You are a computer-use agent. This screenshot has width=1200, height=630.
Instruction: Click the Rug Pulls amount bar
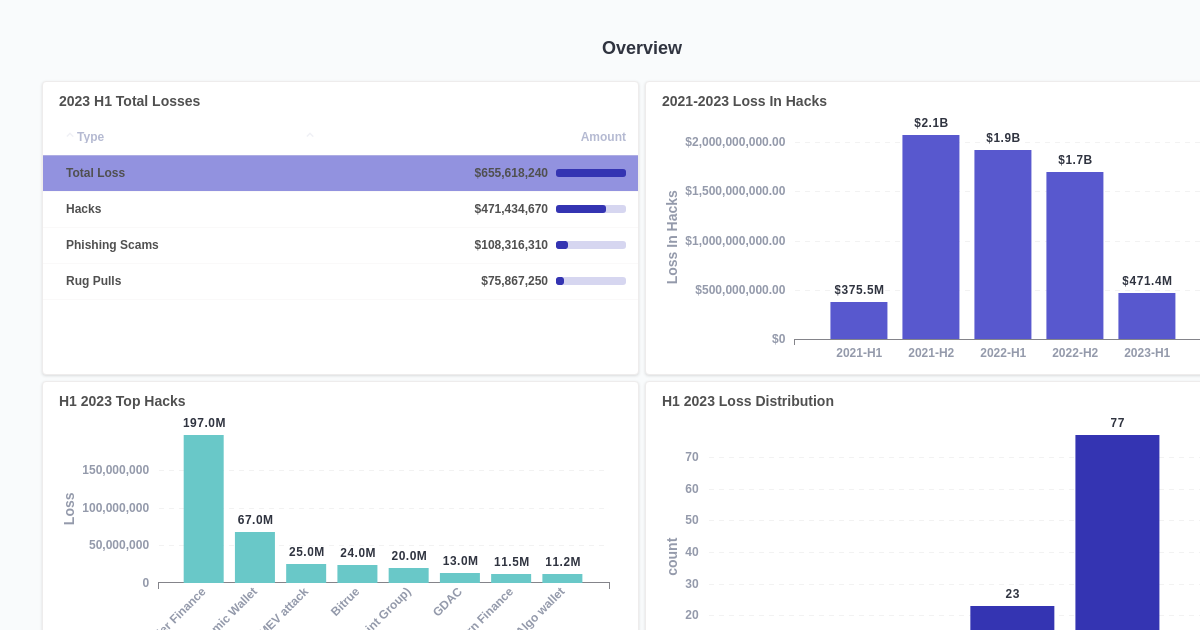point(590,281)
